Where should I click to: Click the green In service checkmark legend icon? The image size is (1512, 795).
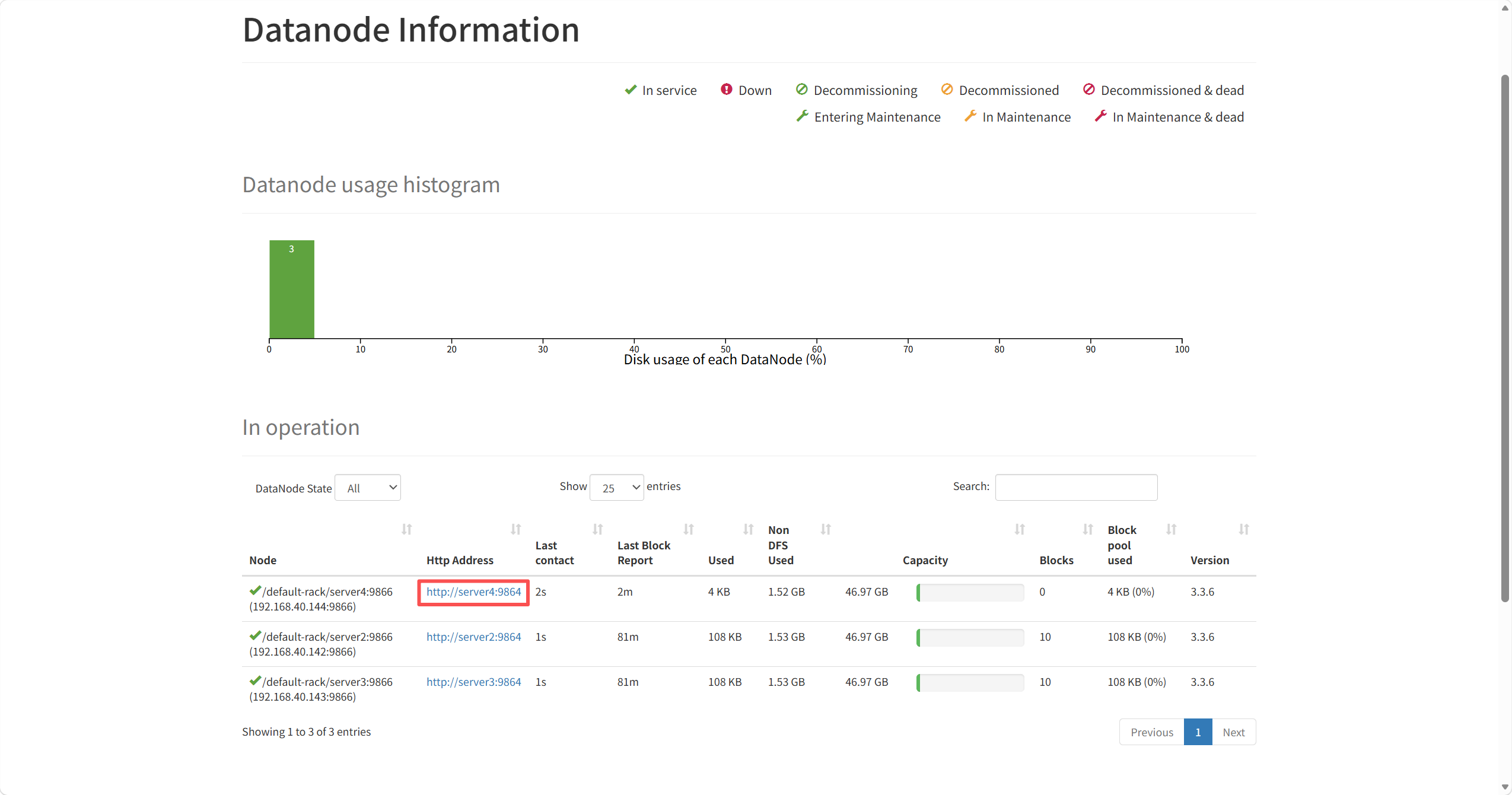[631, 90]
